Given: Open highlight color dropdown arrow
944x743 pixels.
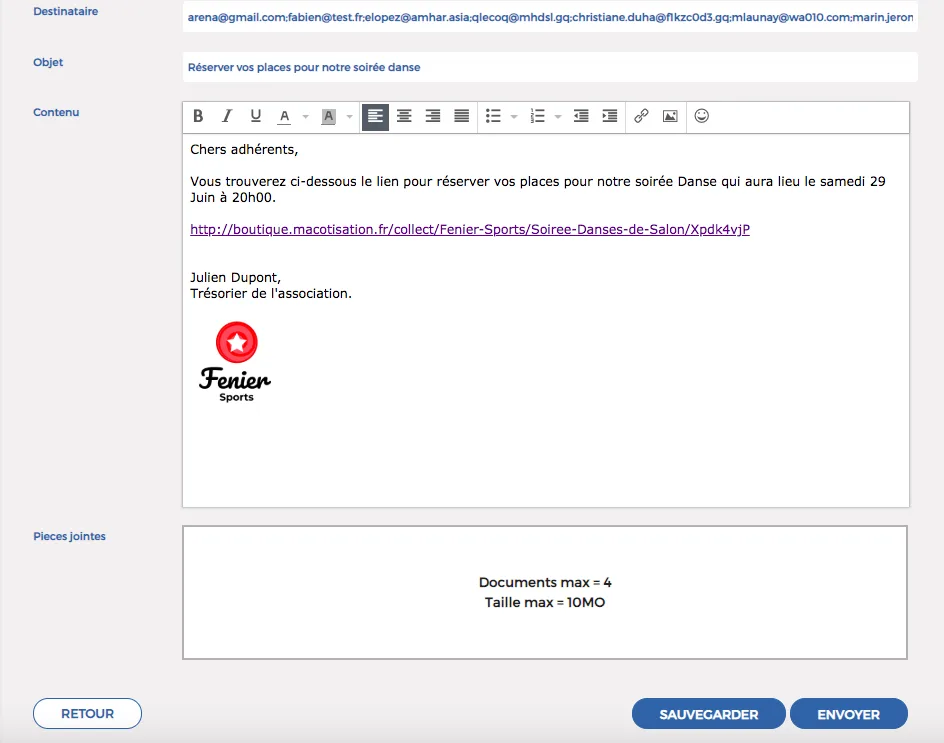Looking at the screenshot, I should click(350, 116).
